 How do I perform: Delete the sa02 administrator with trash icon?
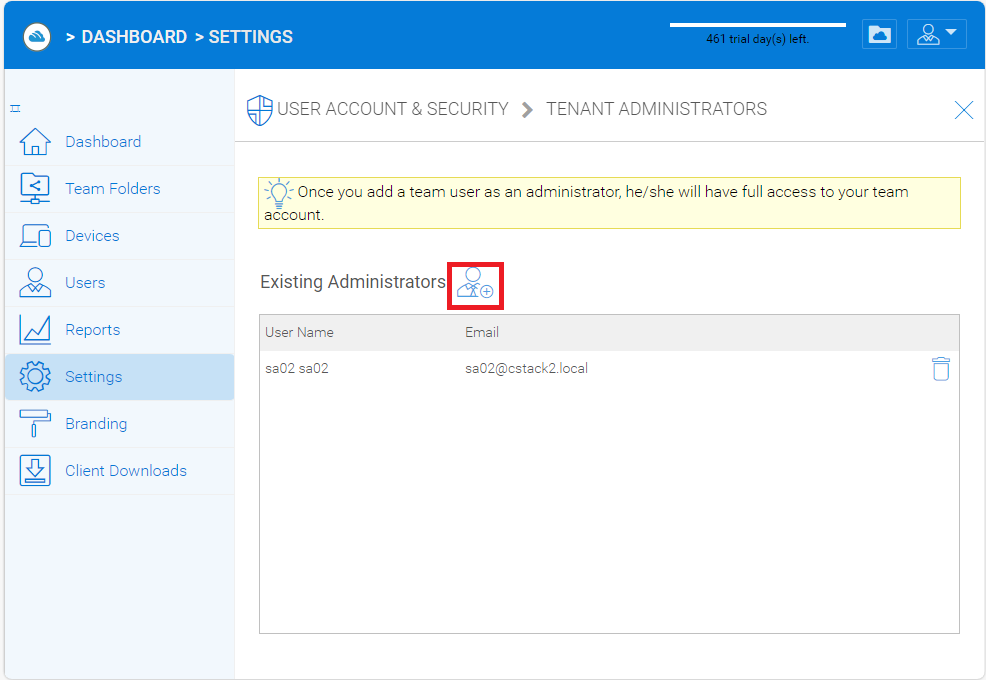click(x=940, y=369)
